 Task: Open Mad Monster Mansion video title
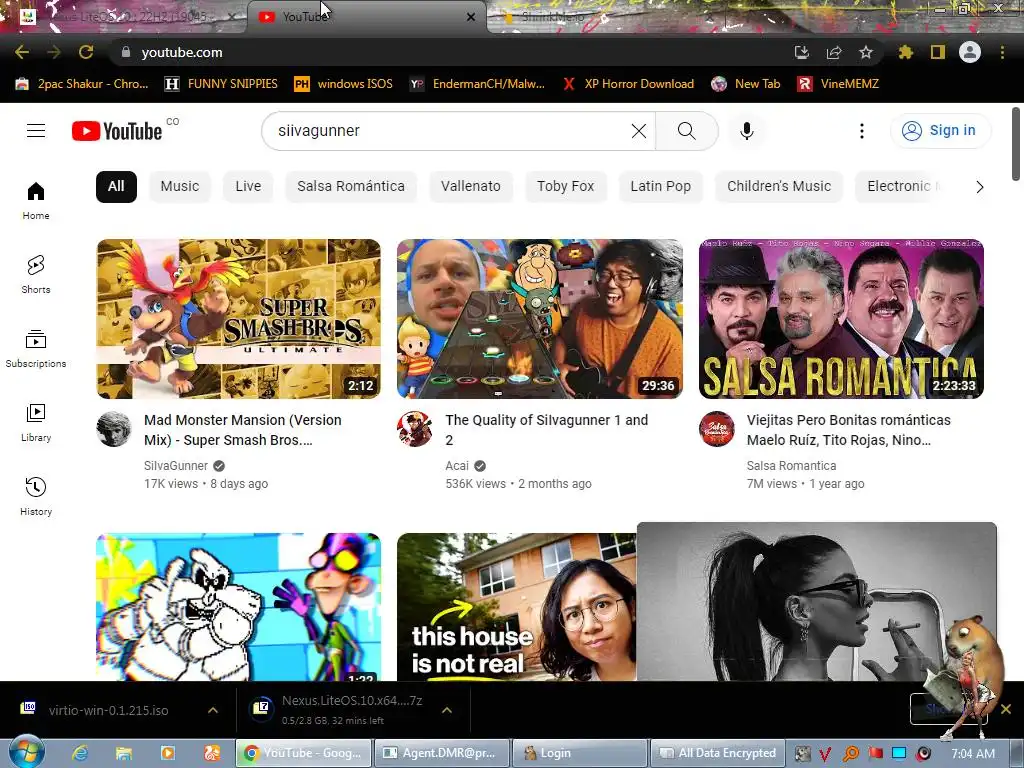tap(243, 430)
